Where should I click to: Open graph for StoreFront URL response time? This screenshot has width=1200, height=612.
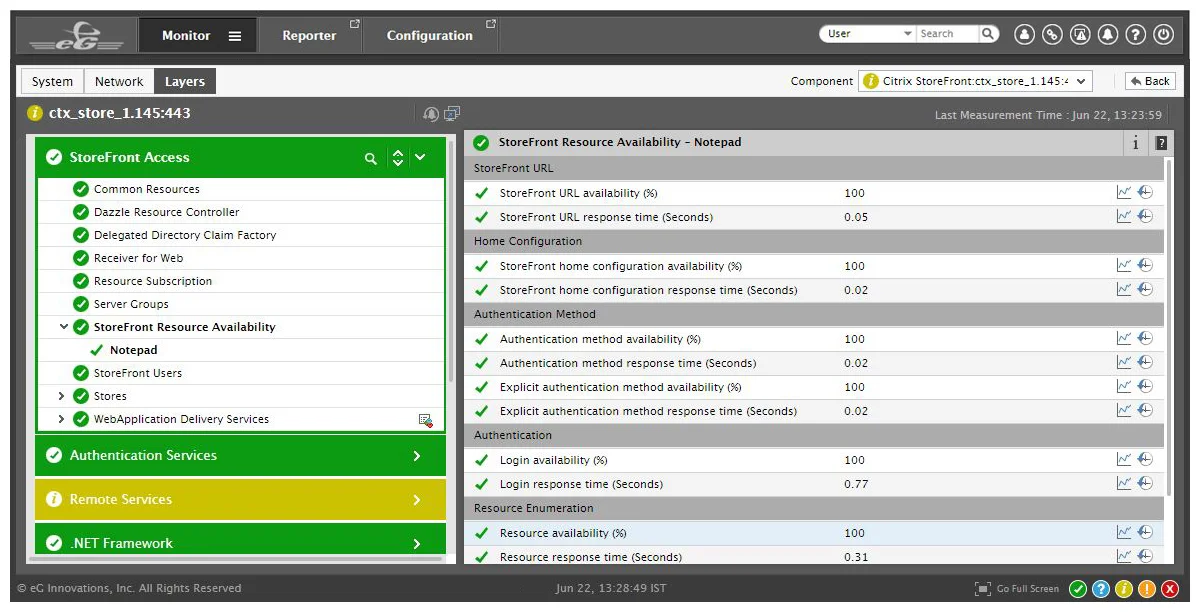point(1124,216)
